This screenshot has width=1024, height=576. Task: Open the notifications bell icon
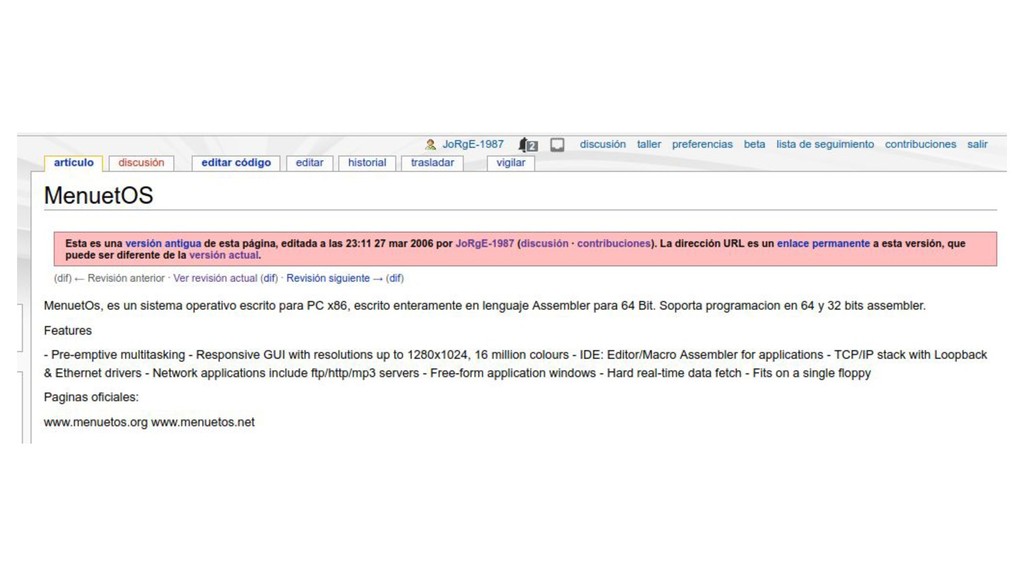coord(528,144)
